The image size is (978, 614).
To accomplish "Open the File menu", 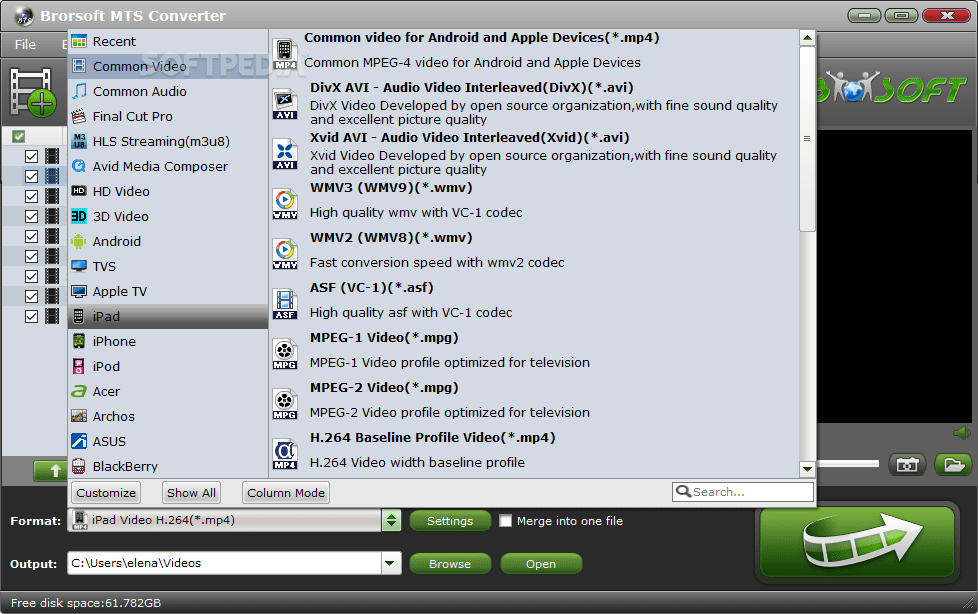I will coord(25,44).
